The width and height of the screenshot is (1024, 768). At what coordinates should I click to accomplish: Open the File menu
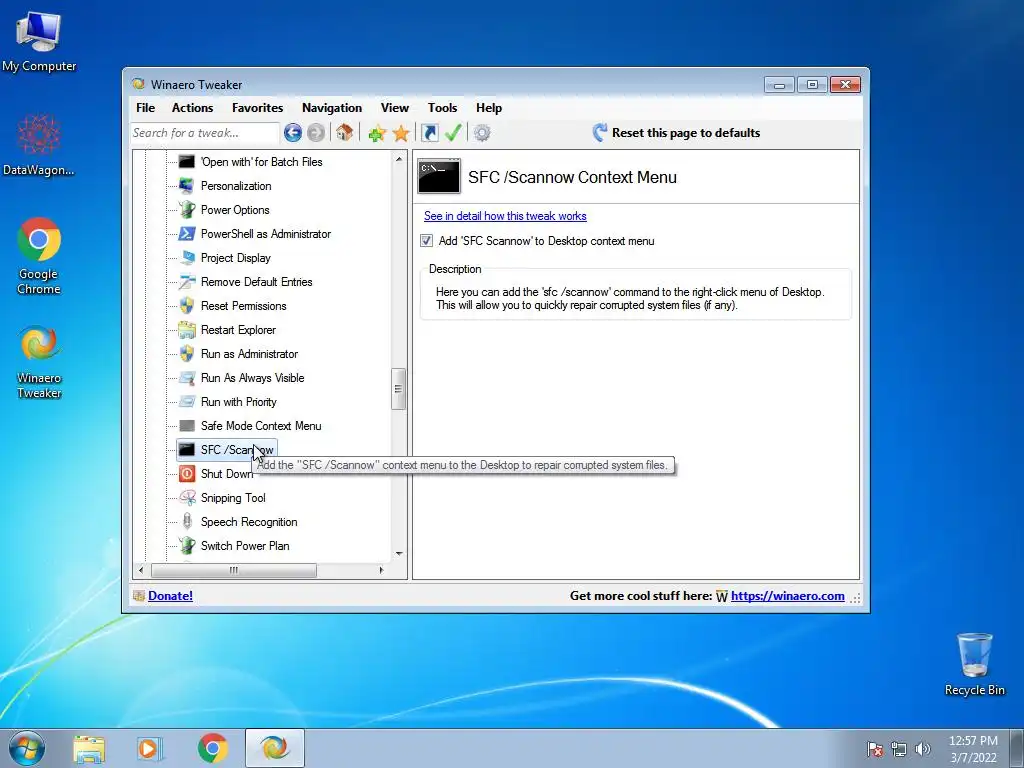(x=146, y=108)
